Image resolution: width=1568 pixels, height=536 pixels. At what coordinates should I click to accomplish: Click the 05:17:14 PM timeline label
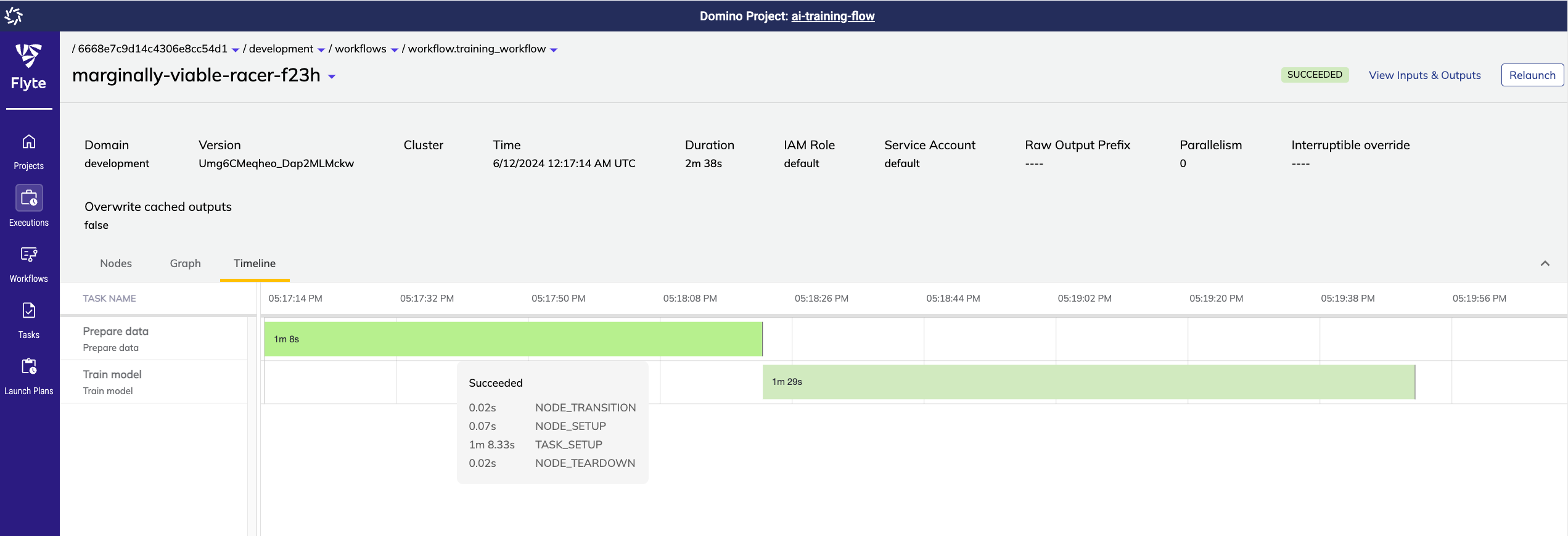click(x=295, y=299)
